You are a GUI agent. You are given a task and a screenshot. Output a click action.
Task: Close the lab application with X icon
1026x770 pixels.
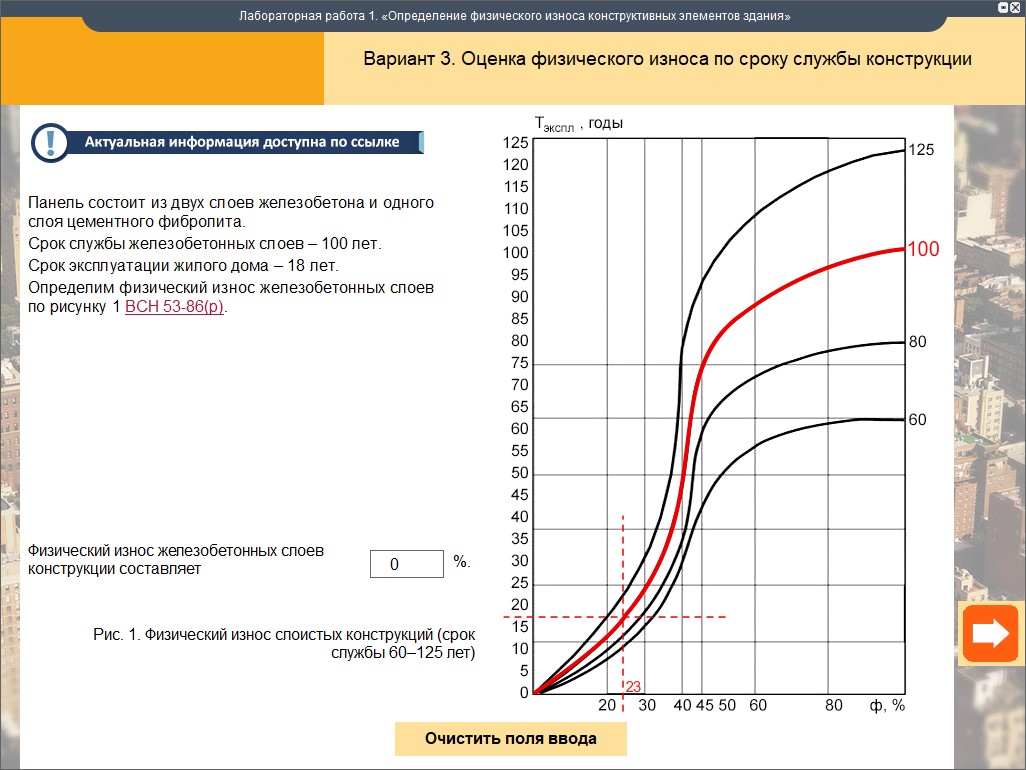point(1015,7)
